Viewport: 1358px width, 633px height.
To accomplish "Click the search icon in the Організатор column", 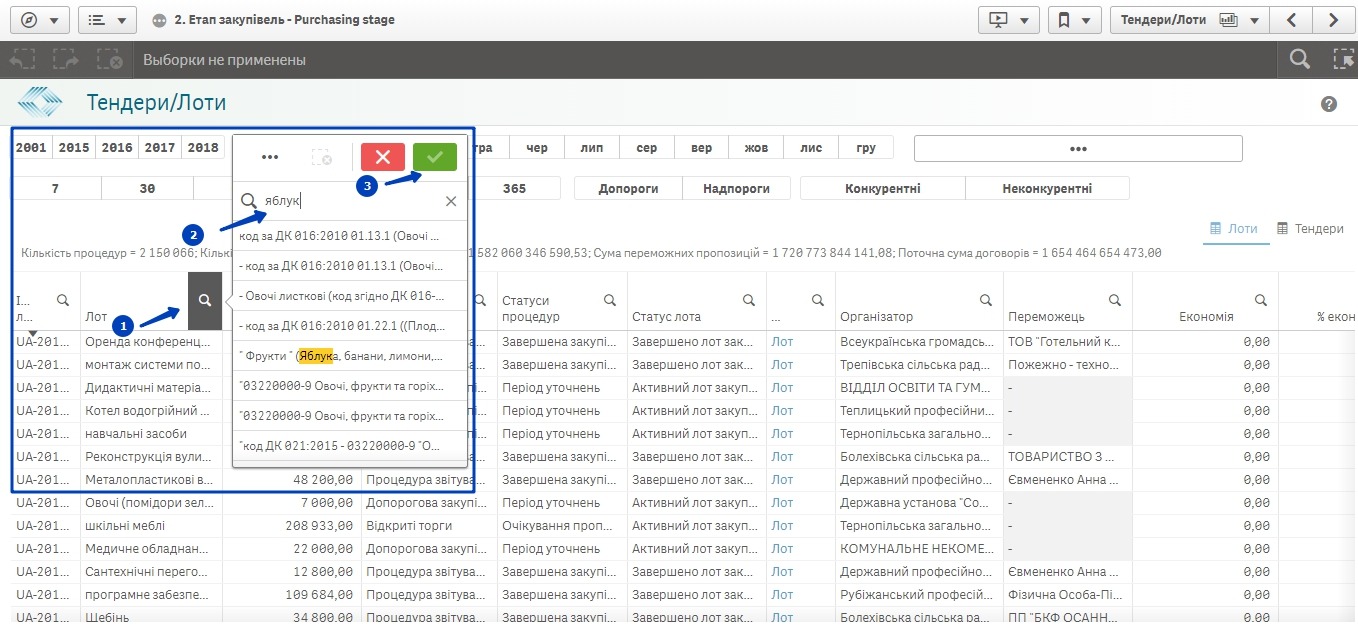I will [985, 300].
